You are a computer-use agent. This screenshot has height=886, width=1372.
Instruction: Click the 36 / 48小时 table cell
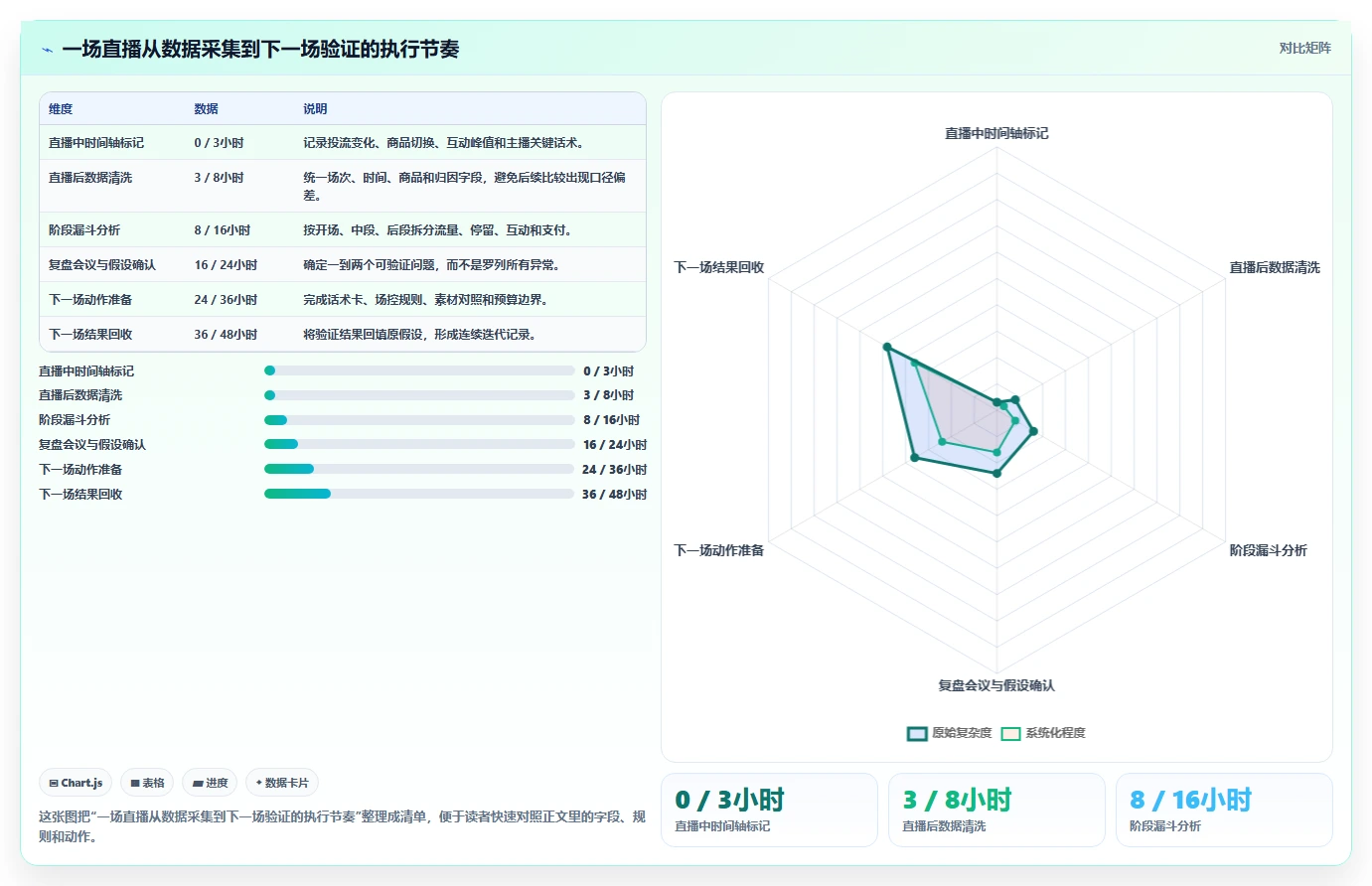(x=226, y=335)
